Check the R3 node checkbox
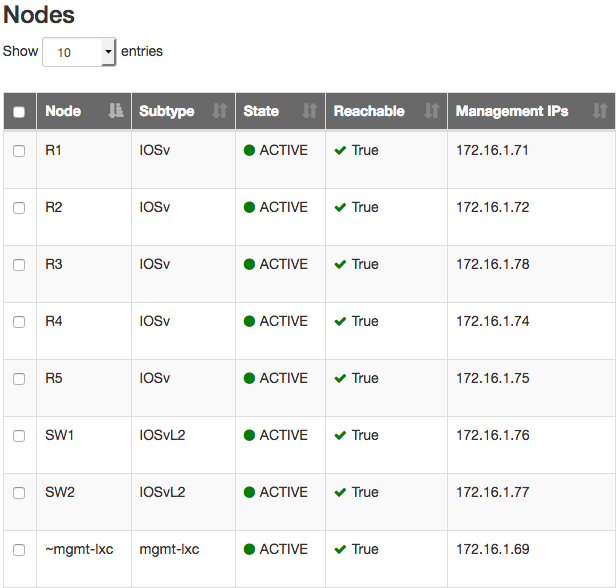 click(19, 265)
